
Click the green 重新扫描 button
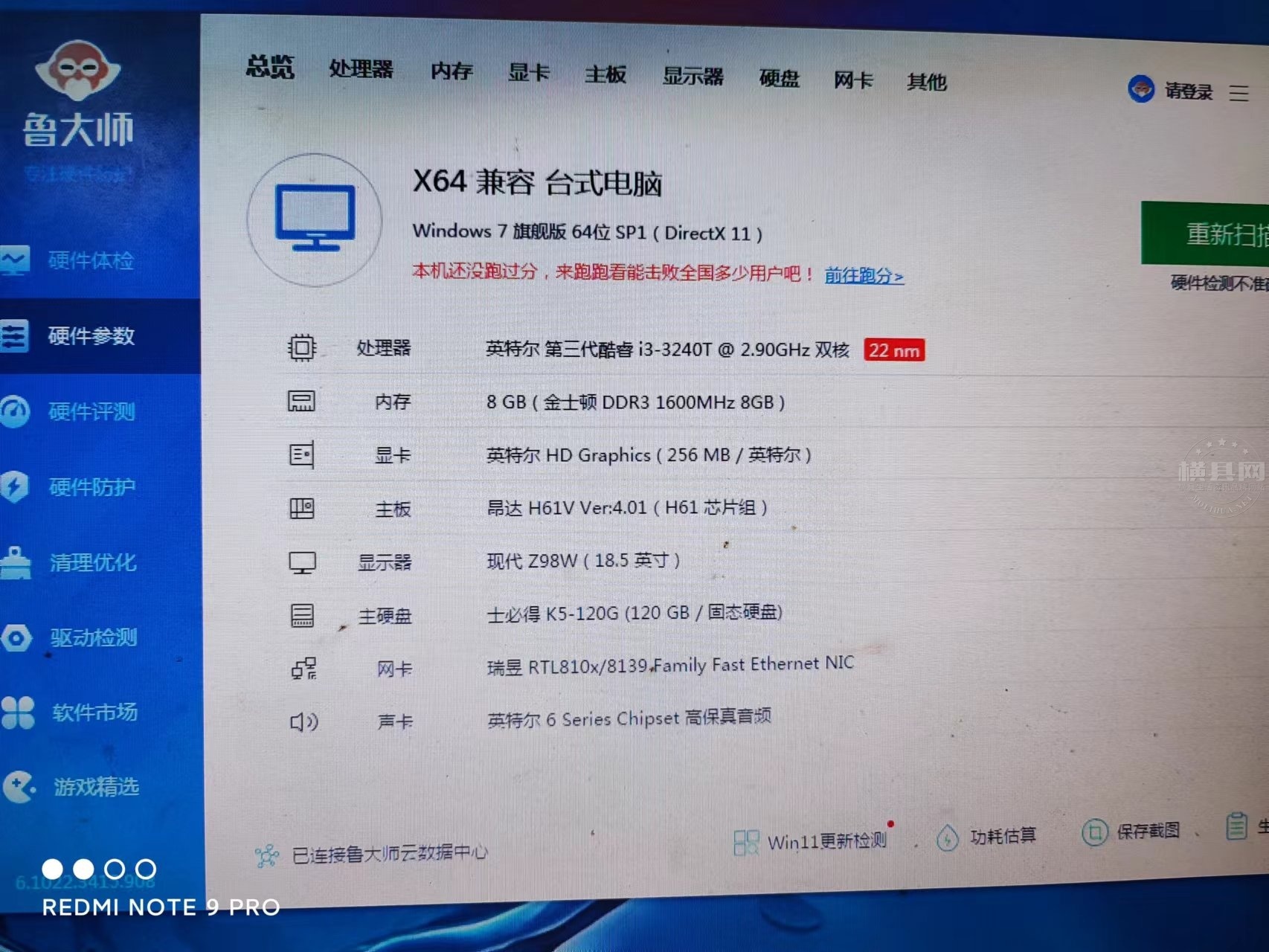1205,234
